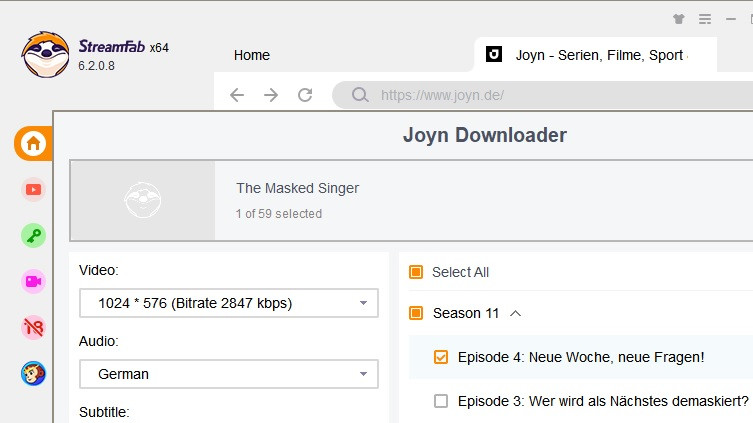This screenshot has width=753, height=423.
Task: Reload the current Joyn page
Action: pyautogui.click(x=306, y=95)
